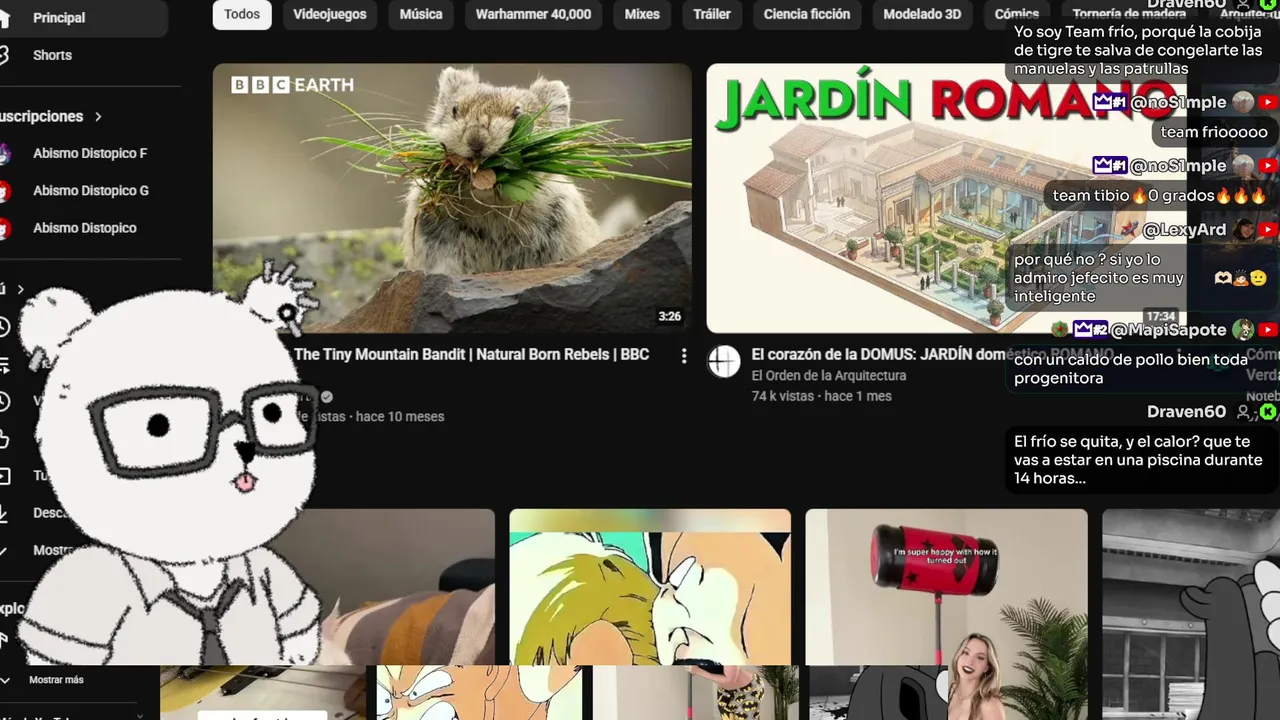Open options menu for Tiny Mountain Bandit
The image size is (1280, 720).
684,356
